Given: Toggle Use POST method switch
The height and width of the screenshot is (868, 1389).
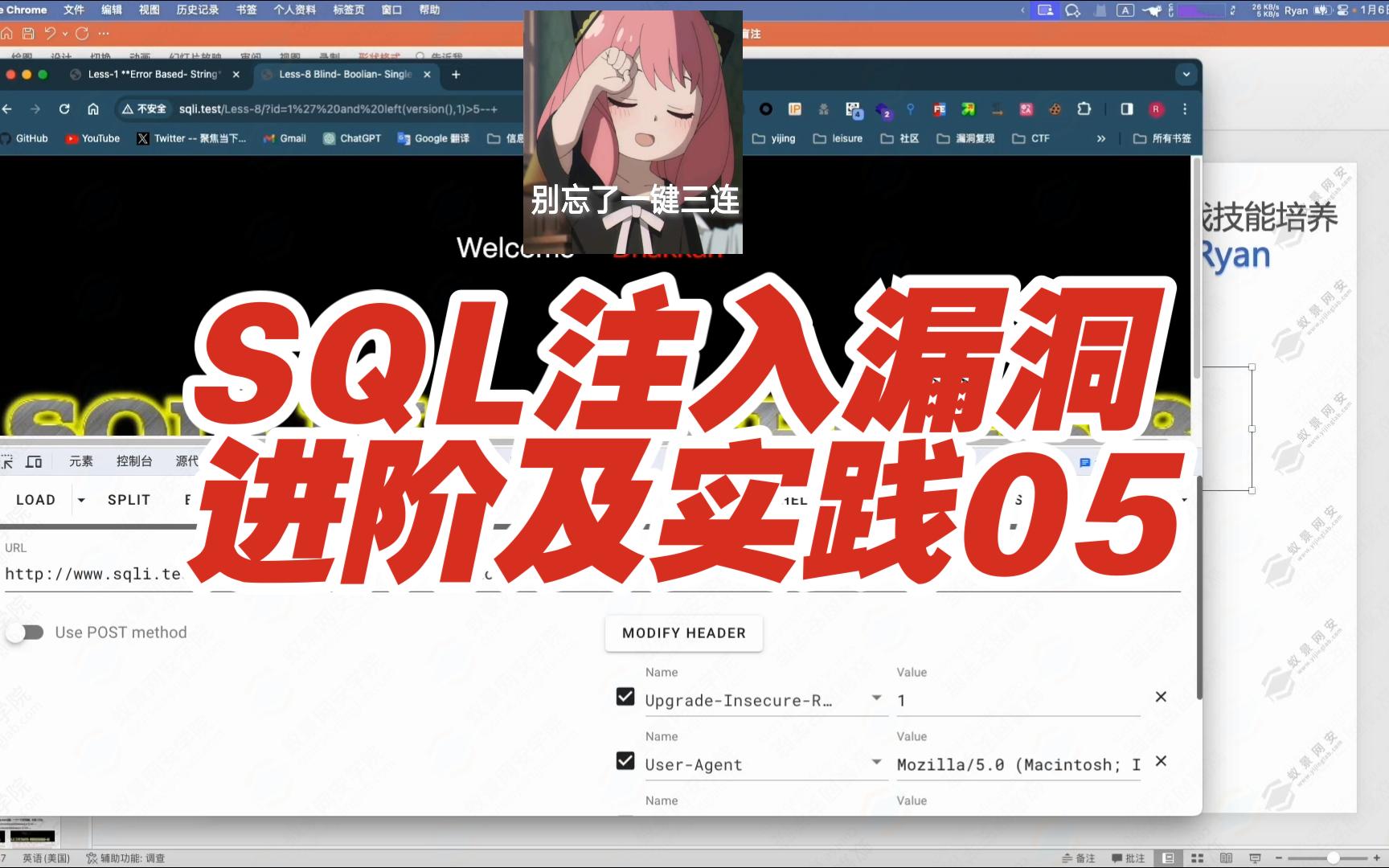Looking at the screenshot, I should point(24,633).
